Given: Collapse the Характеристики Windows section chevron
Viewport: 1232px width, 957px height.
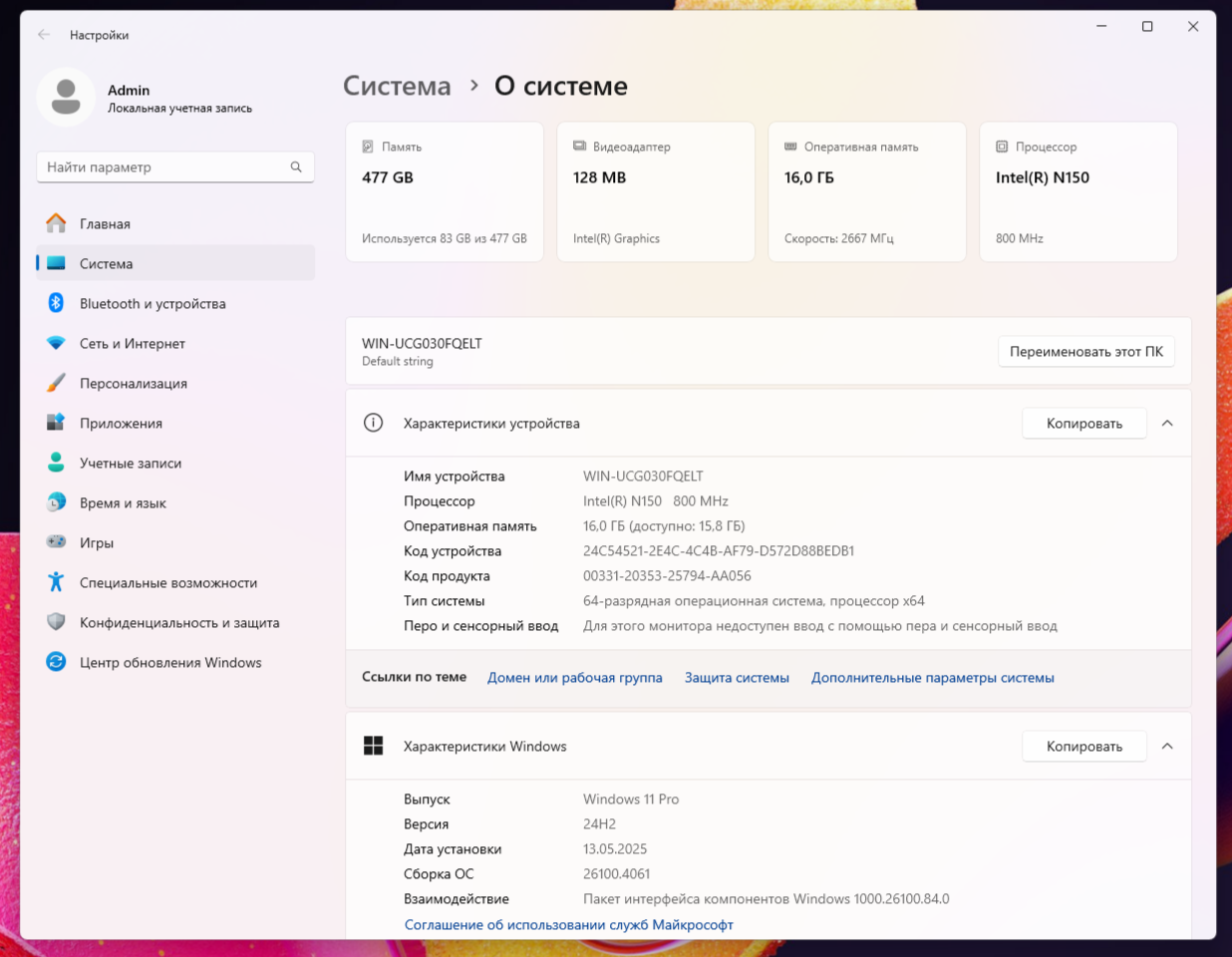Looking at the screenshot, I should 1167,746.
